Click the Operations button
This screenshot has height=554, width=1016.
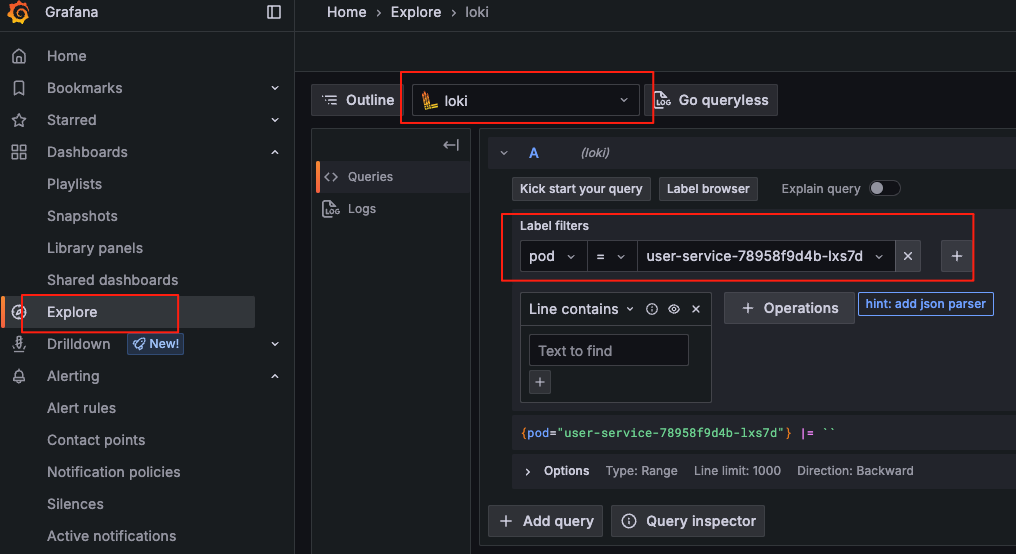(x=789, y=308)
